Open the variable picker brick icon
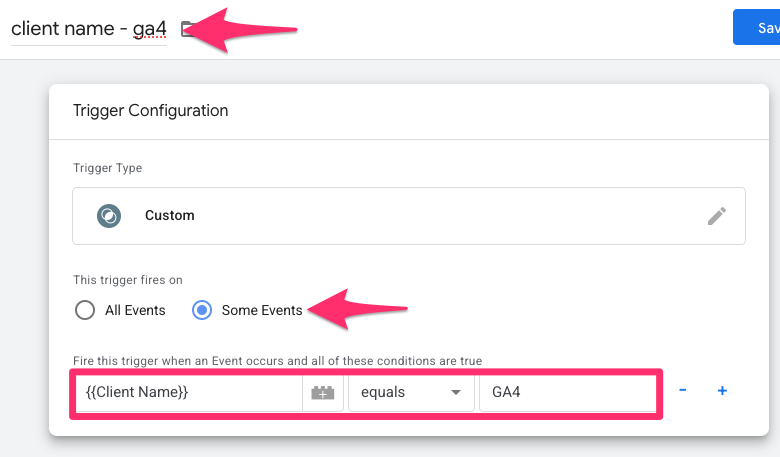 pos(323,392)
